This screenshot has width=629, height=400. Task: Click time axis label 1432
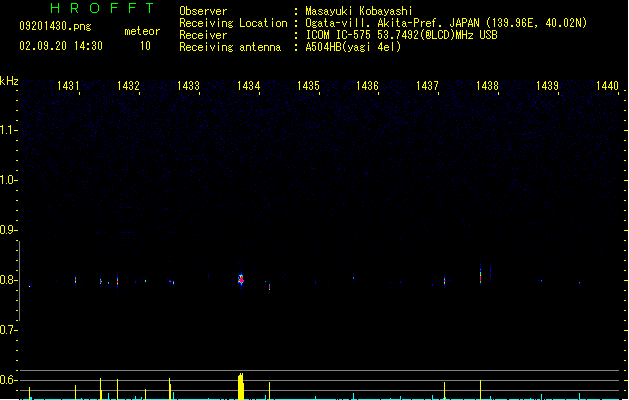click(128, 86)
